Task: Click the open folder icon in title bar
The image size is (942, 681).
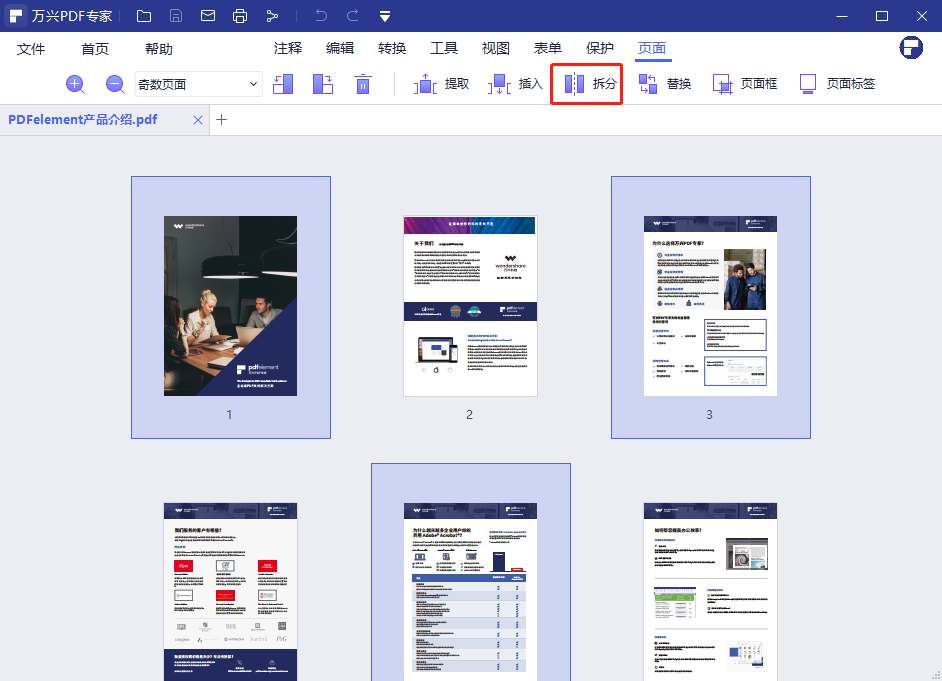Action: pos(144,16)
